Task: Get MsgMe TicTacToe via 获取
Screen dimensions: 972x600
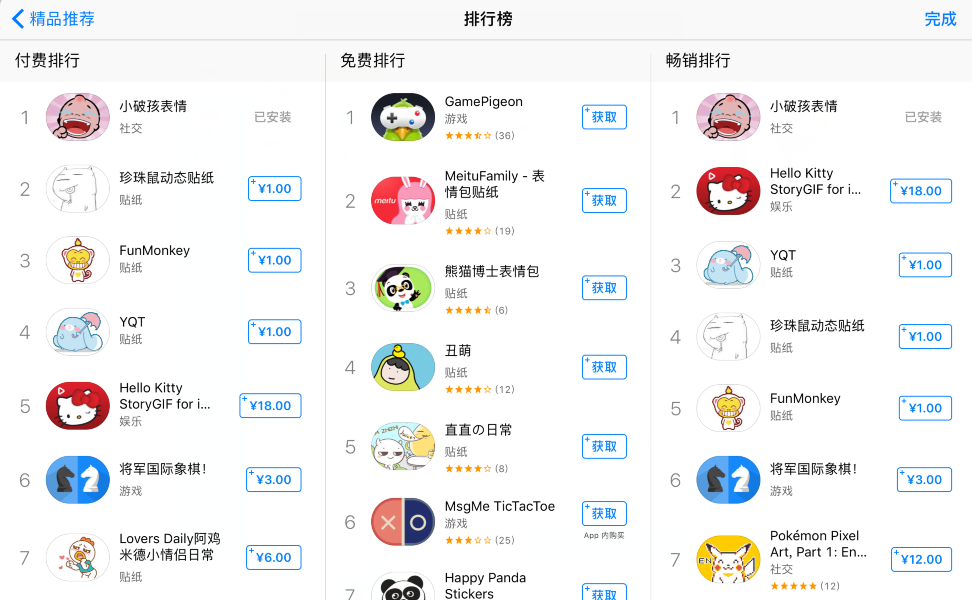Action: click(x=604, y=513)
